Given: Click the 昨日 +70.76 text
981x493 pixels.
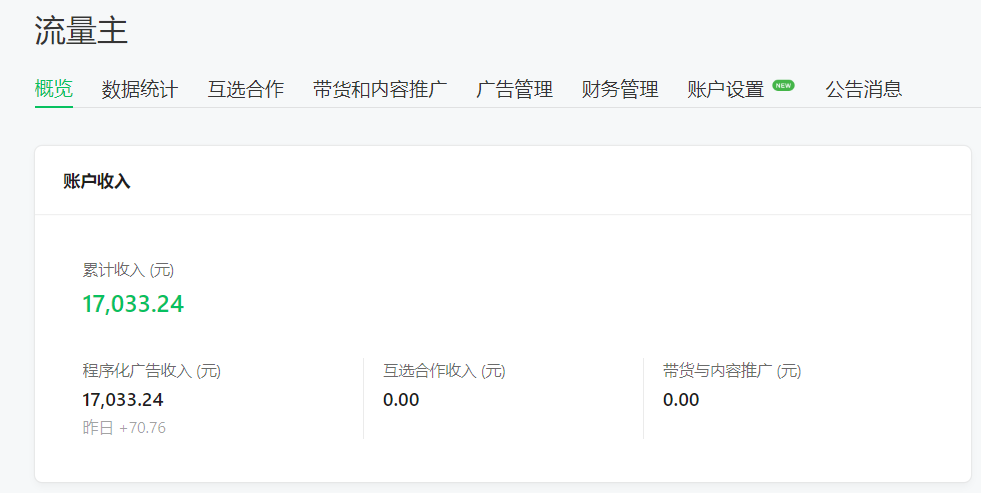Looking at the screenshot, I should click(x=124, y=428).
